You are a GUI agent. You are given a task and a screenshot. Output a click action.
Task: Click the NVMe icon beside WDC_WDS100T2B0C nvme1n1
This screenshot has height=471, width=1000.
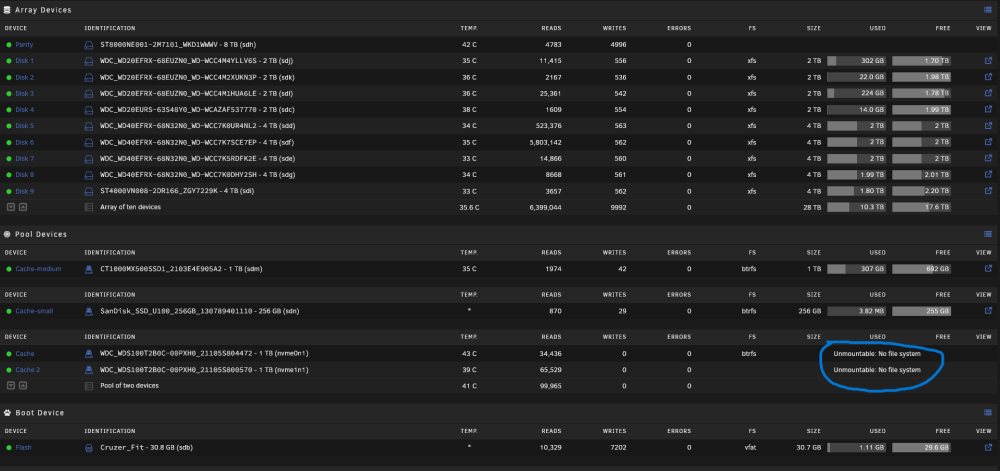(89, 370)
